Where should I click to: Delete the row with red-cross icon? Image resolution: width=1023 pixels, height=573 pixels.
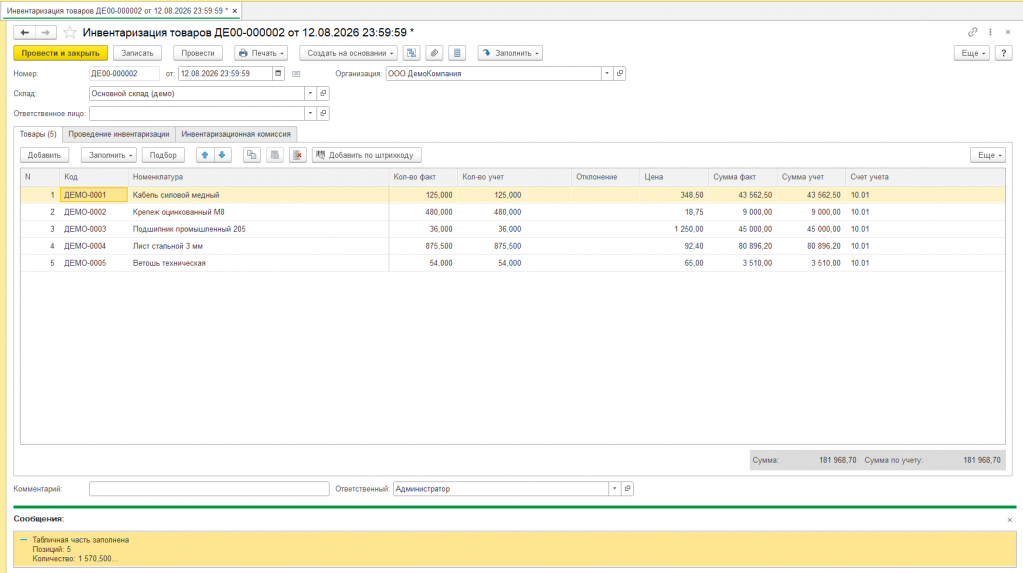(298, 155)
